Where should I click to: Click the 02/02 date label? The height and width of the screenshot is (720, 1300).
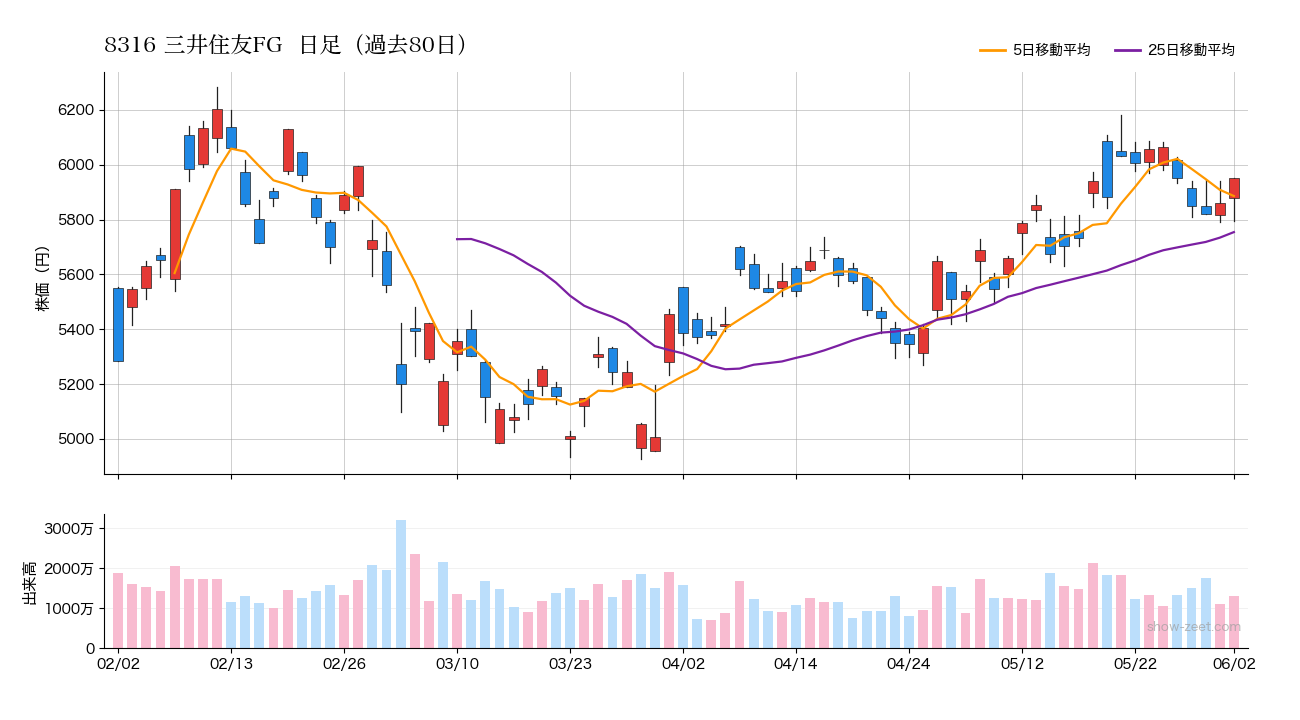click(x=118, y=663)
